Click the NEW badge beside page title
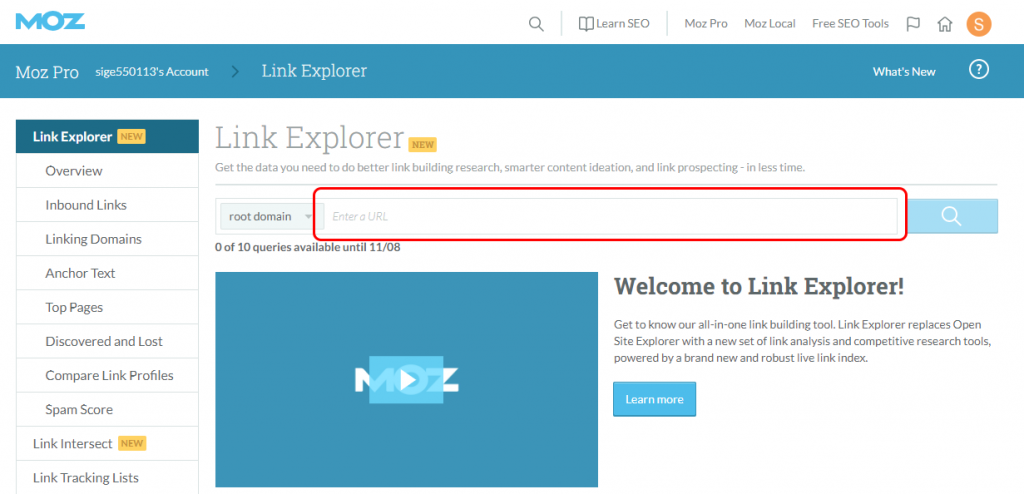The image size is (1024, 494). [423, 144]
